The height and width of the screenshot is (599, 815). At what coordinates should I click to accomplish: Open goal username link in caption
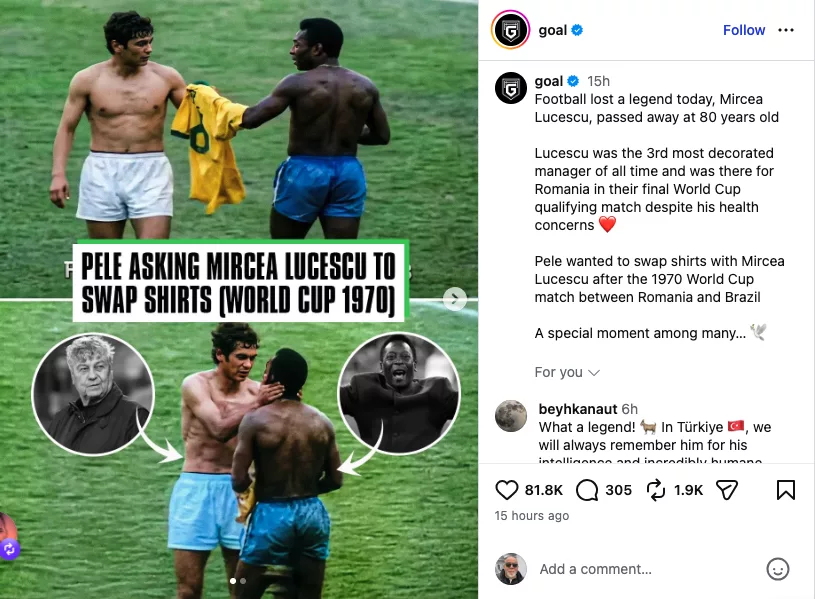tap(548, 81)
